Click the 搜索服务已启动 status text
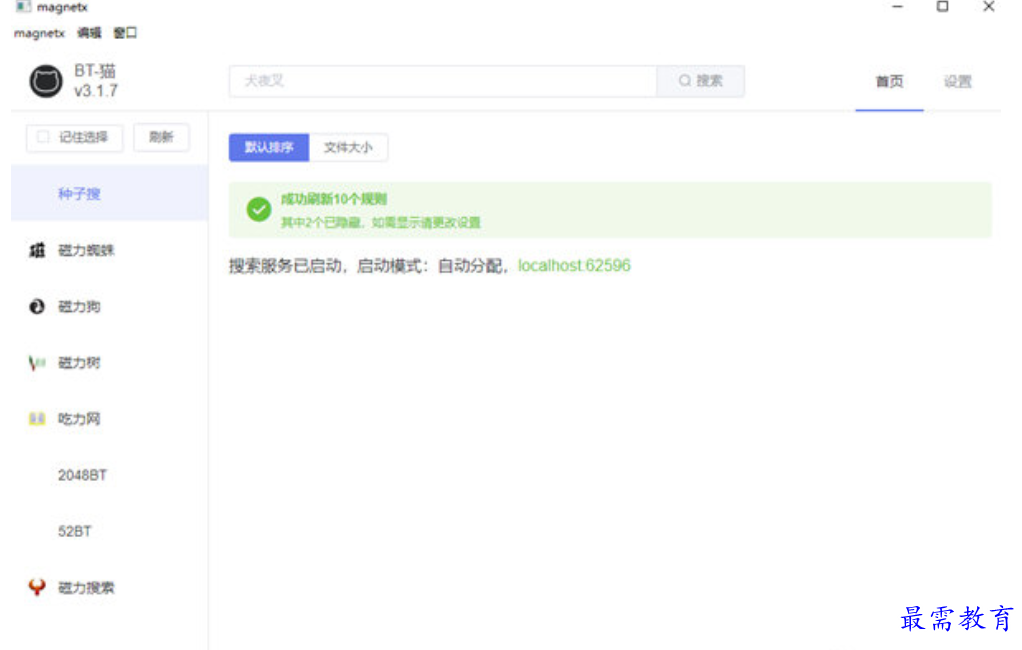 click(x=370, y=265)
